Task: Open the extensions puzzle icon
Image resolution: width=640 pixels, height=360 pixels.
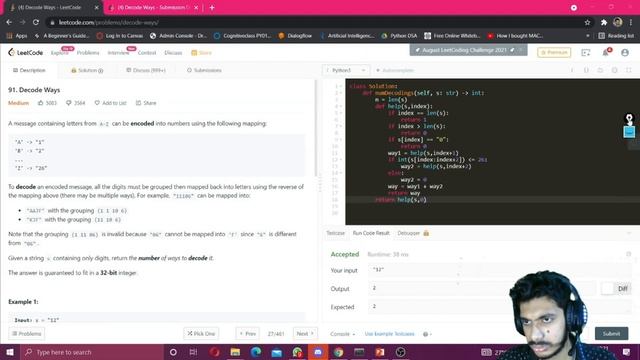Action: (x=604, y=22)
